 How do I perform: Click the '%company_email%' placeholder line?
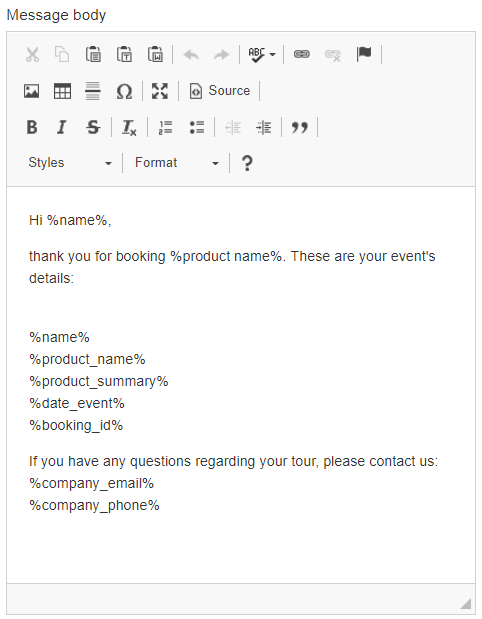pos(91,484)
